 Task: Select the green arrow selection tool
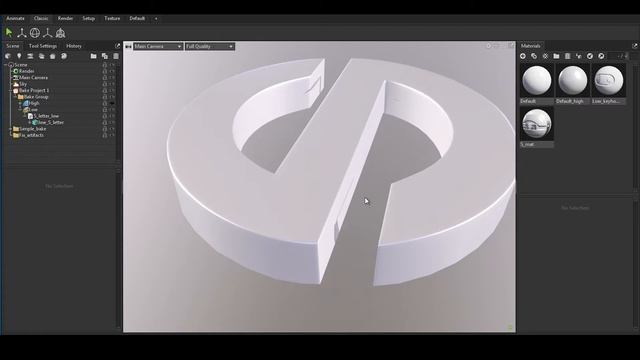[9, 33]
